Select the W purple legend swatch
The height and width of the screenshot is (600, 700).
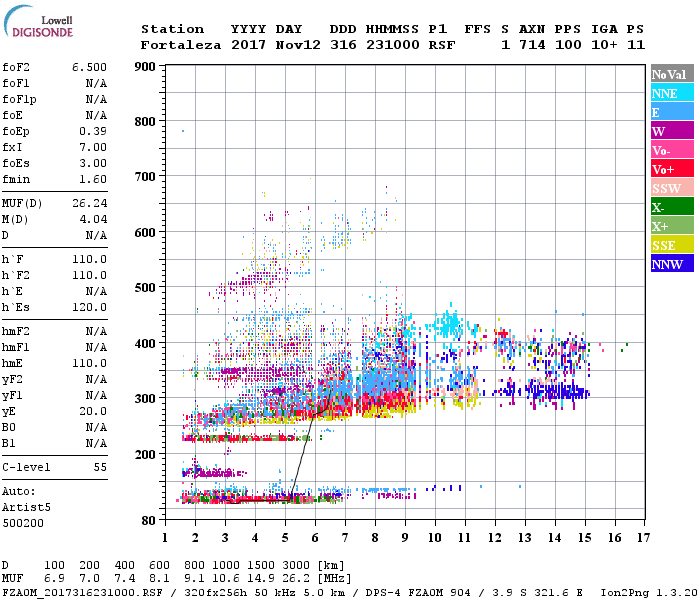click(x=672, y=131)
